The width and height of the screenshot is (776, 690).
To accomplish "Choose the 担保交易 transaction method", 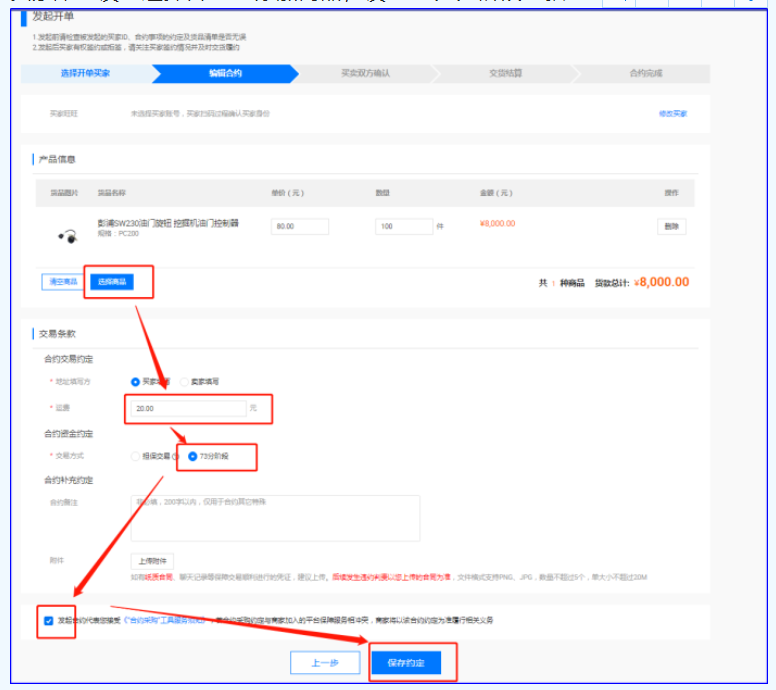I will pyautogui.click(x=137, y=456).
